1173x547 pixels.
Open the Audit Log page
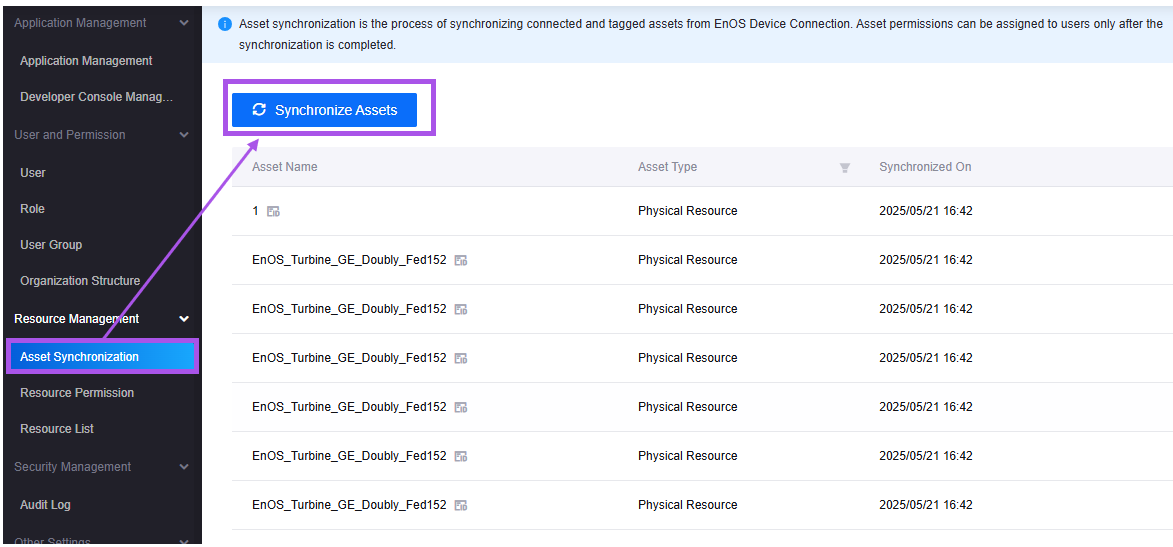click(x=45, y=505)
